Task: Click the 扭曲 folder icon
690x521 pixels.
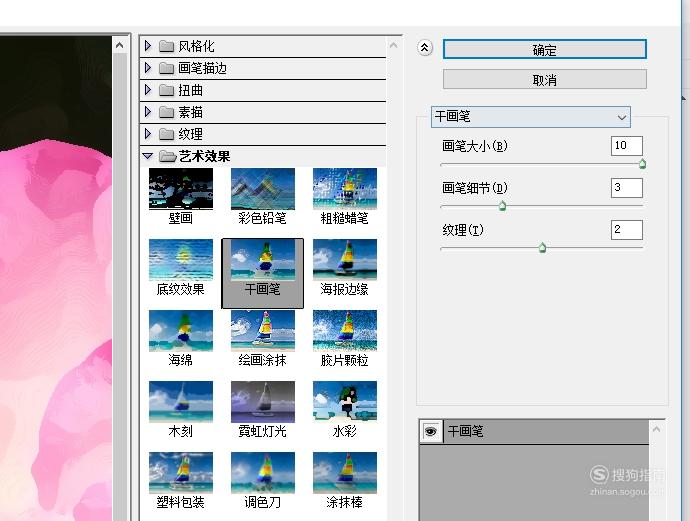Action: pyautogui.click(x=166, y=90)
